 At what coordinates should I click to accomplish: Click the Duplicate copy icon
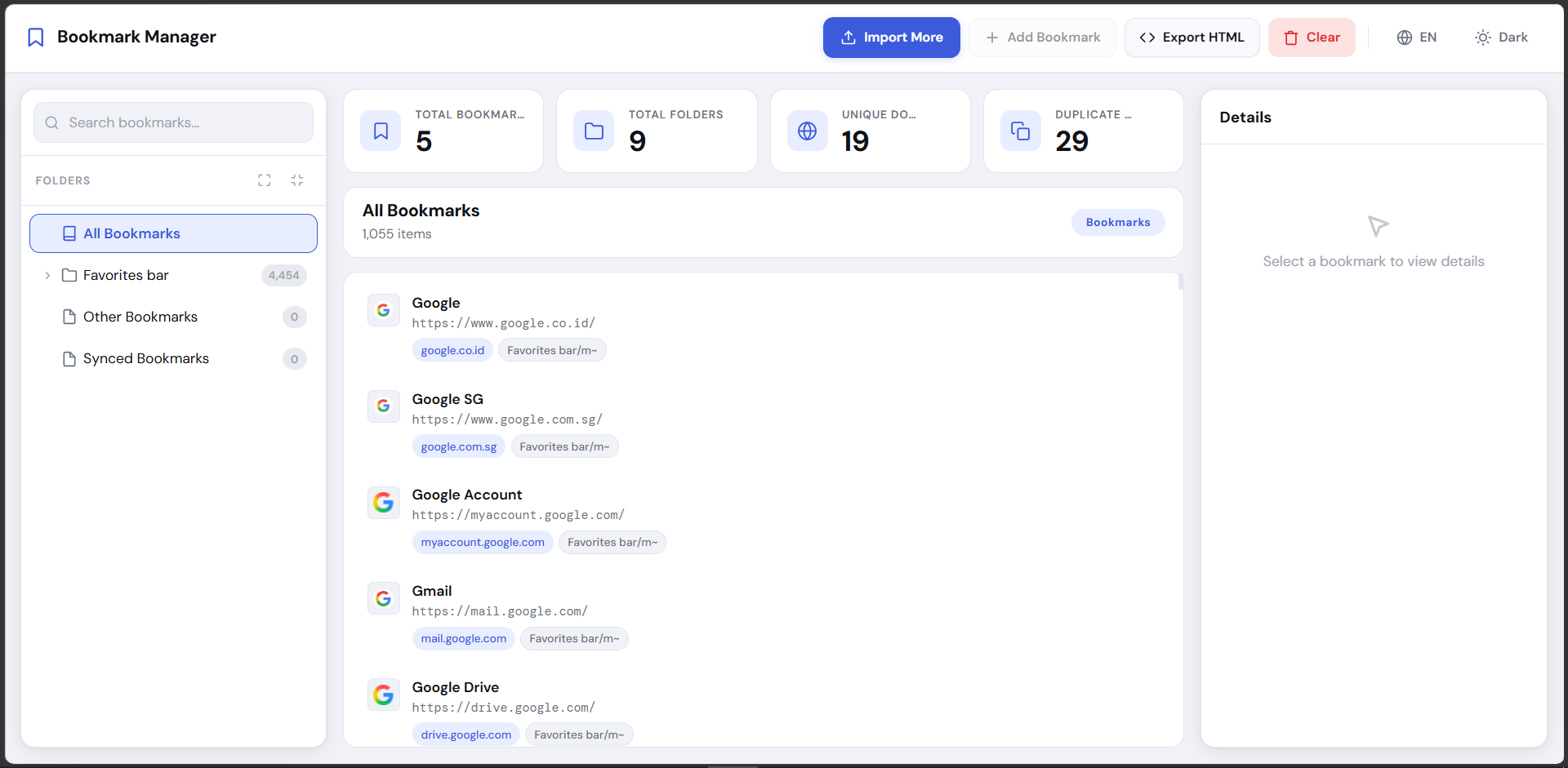click(x=1021, y=131)
